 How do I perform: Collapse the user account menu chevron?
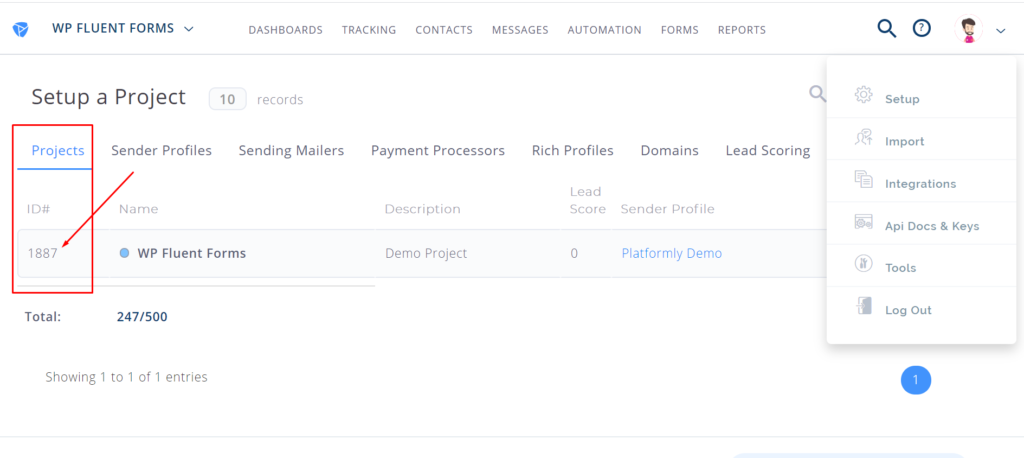coord(1000,31)
